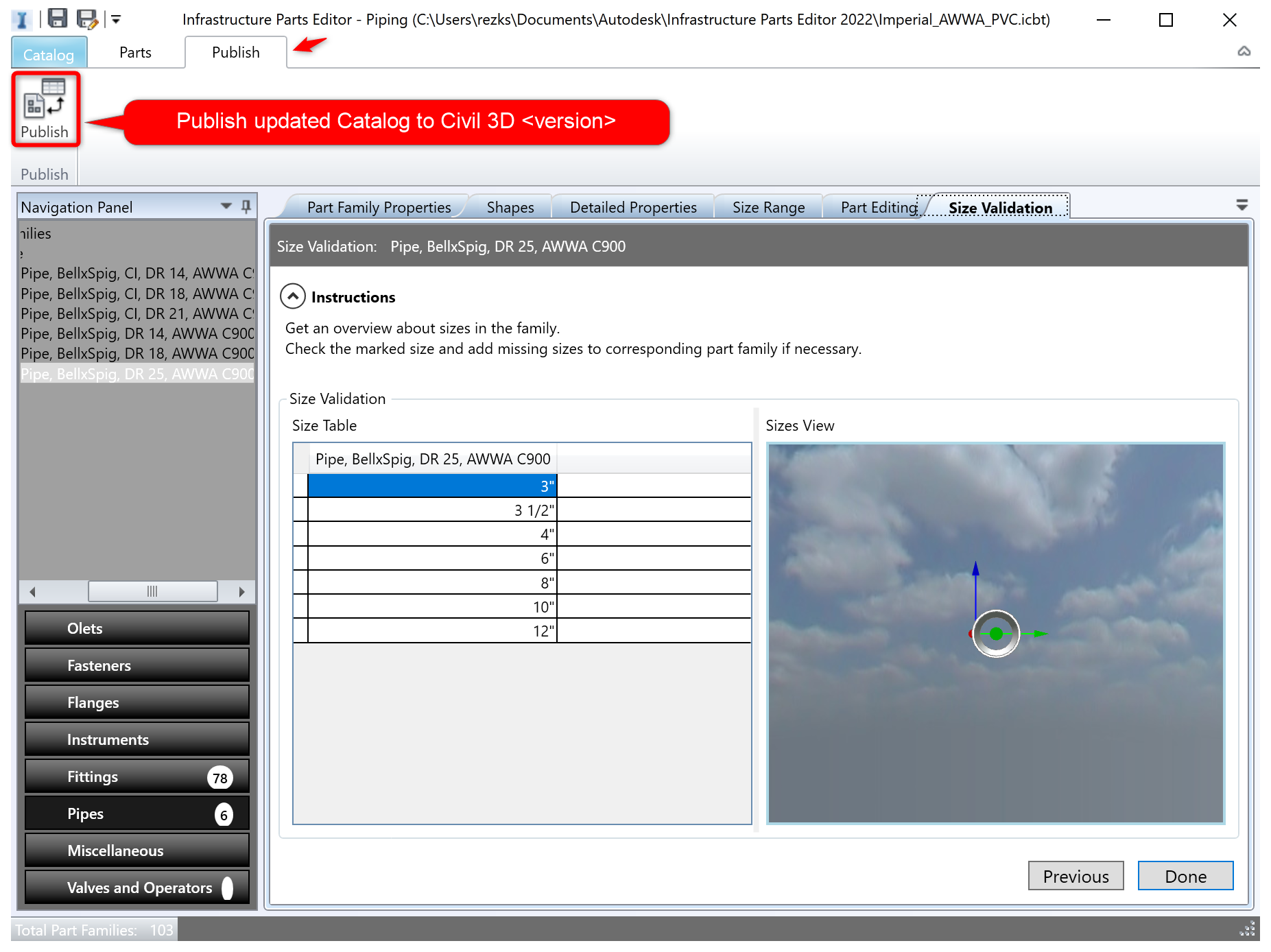
Task: Click Total Part Families status text
Action: click(94, 930)
